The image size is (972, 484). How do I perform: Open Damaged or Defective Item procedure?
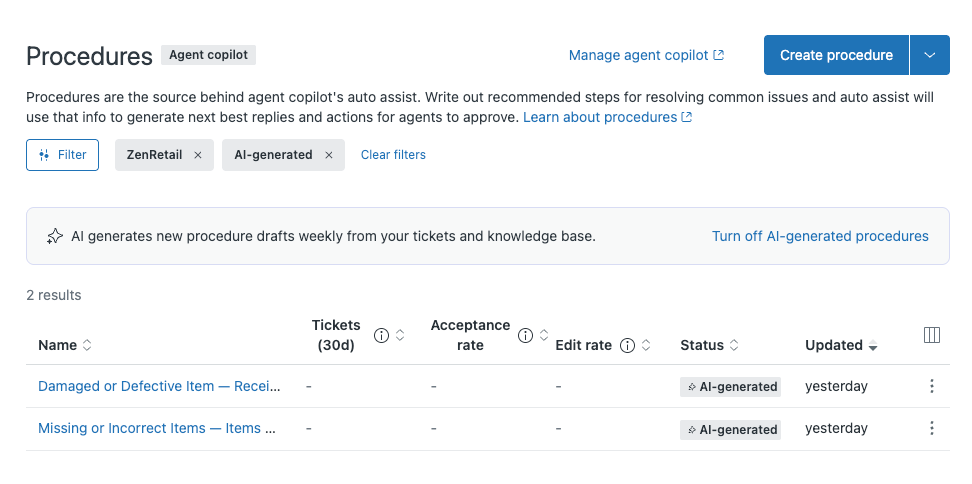click(159, 386)
